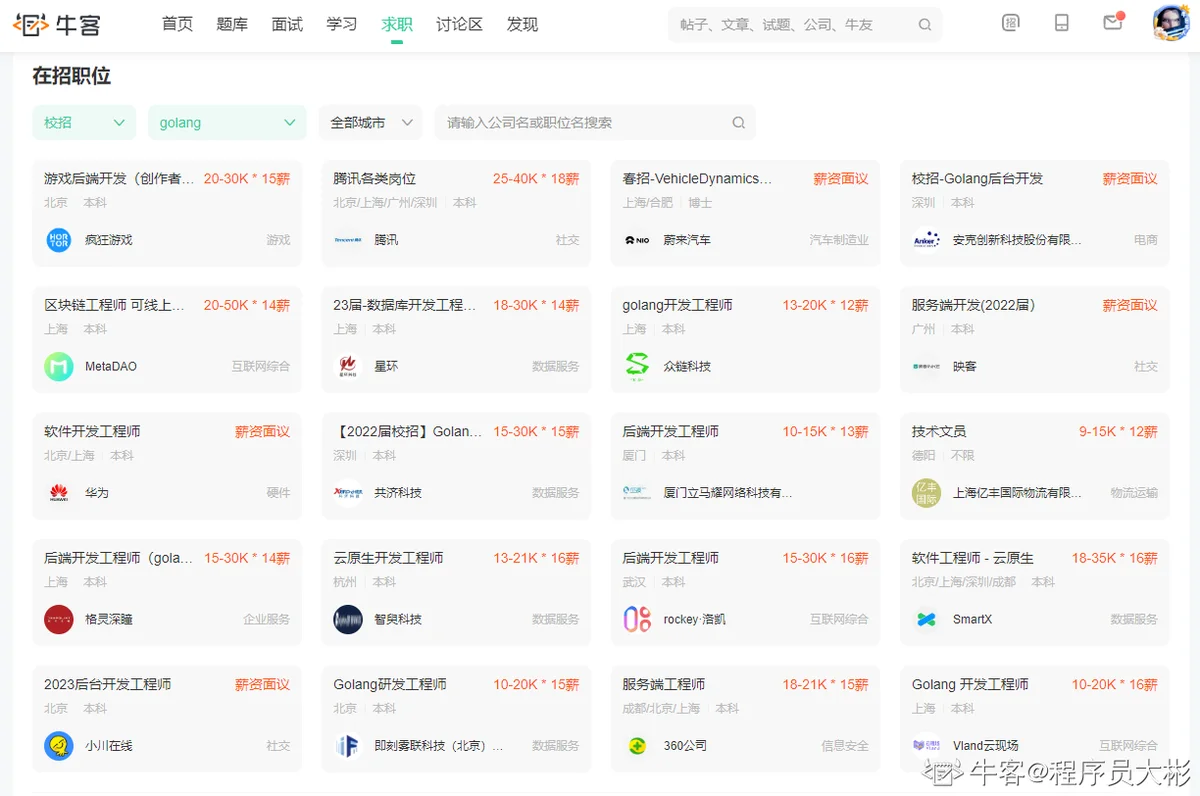Click the 格灵深瞳 company logo

[x=59, y=620]
